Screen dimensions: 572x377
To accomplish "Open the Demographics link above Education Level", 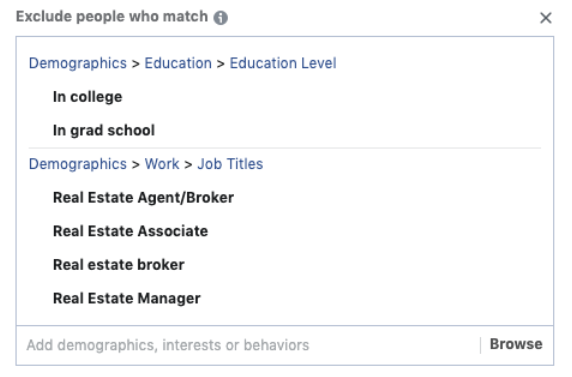I will (x=78, y=63).
